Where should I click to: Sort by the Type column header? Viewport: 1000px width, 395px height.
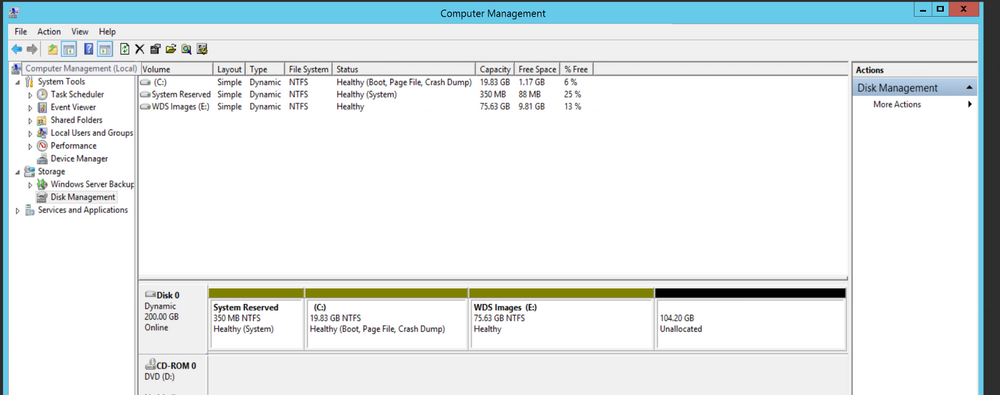pos(265,69)
